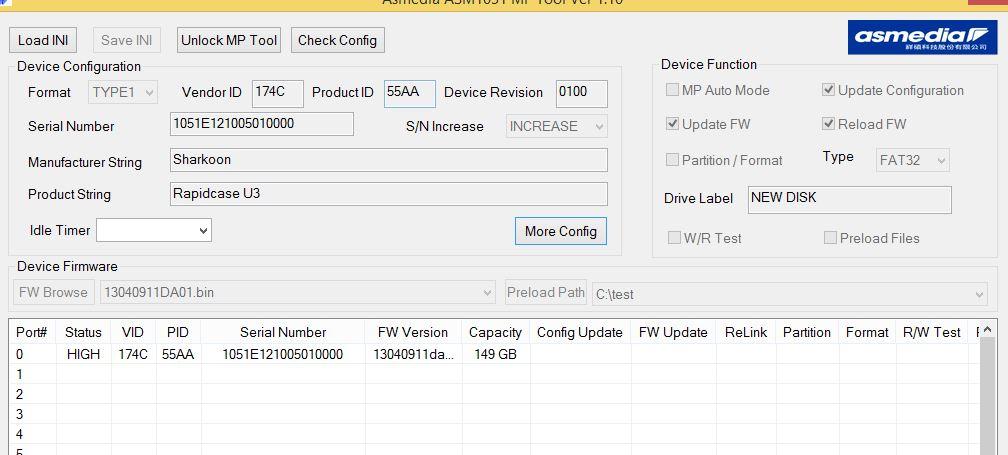Select port row 1 in the table
Screen dimensions: 1008x455
coord(493,374)
